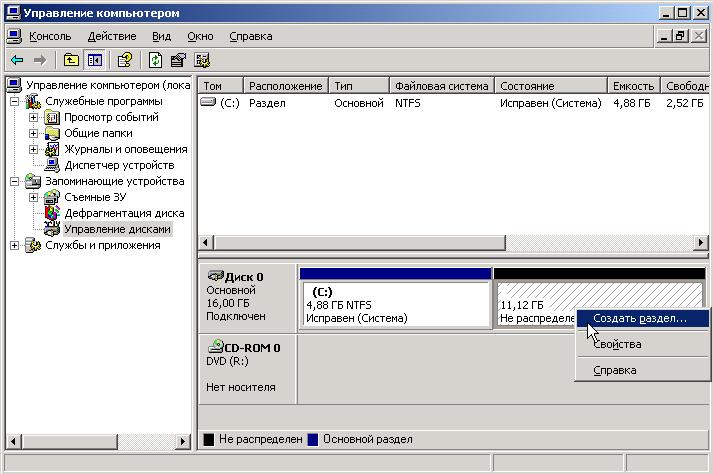Open the Help toolbar icon
Screen dimensions: 713x474
click(125, 60)
